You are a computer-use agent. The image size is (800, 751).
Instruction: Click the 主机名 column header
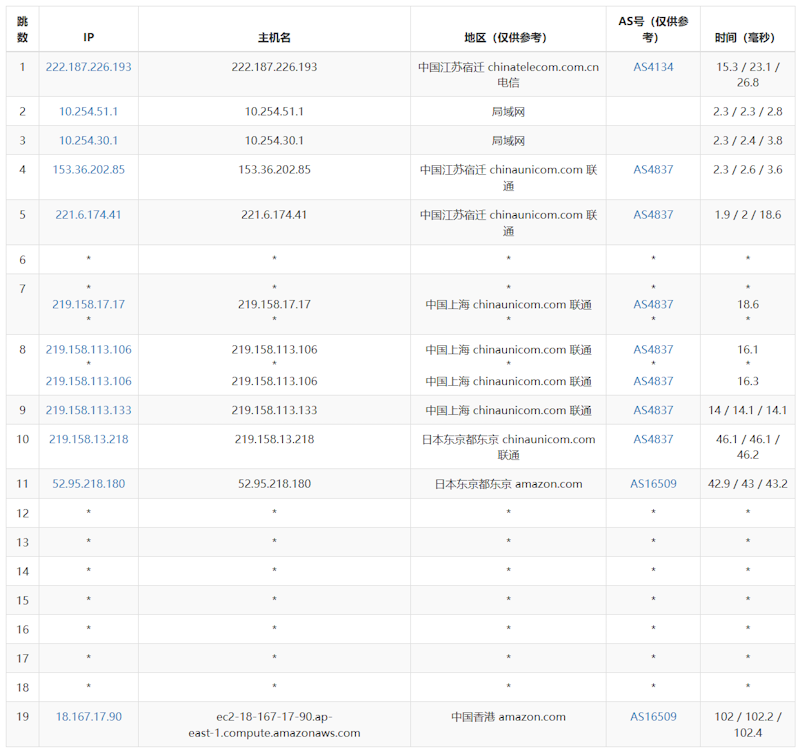coord(274,37)
